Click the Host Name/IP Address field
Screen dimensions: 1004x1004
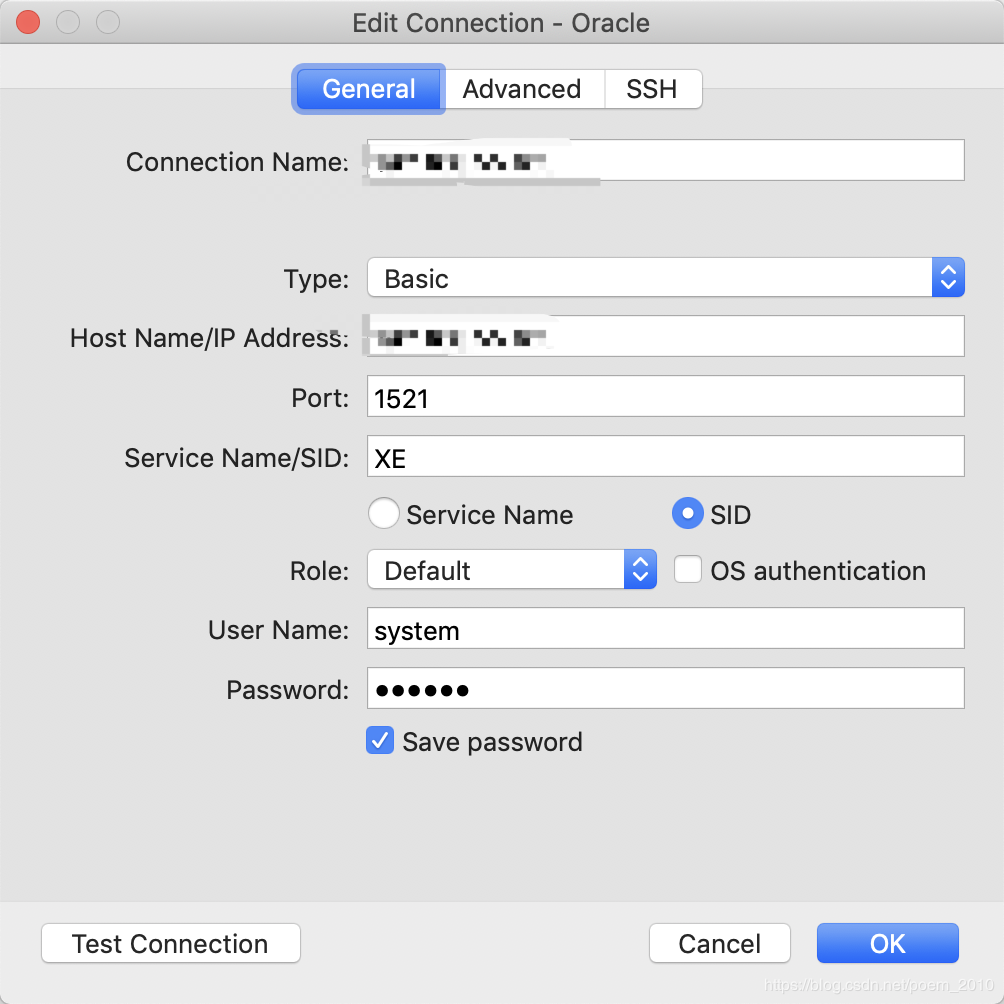tap(665, 336)
